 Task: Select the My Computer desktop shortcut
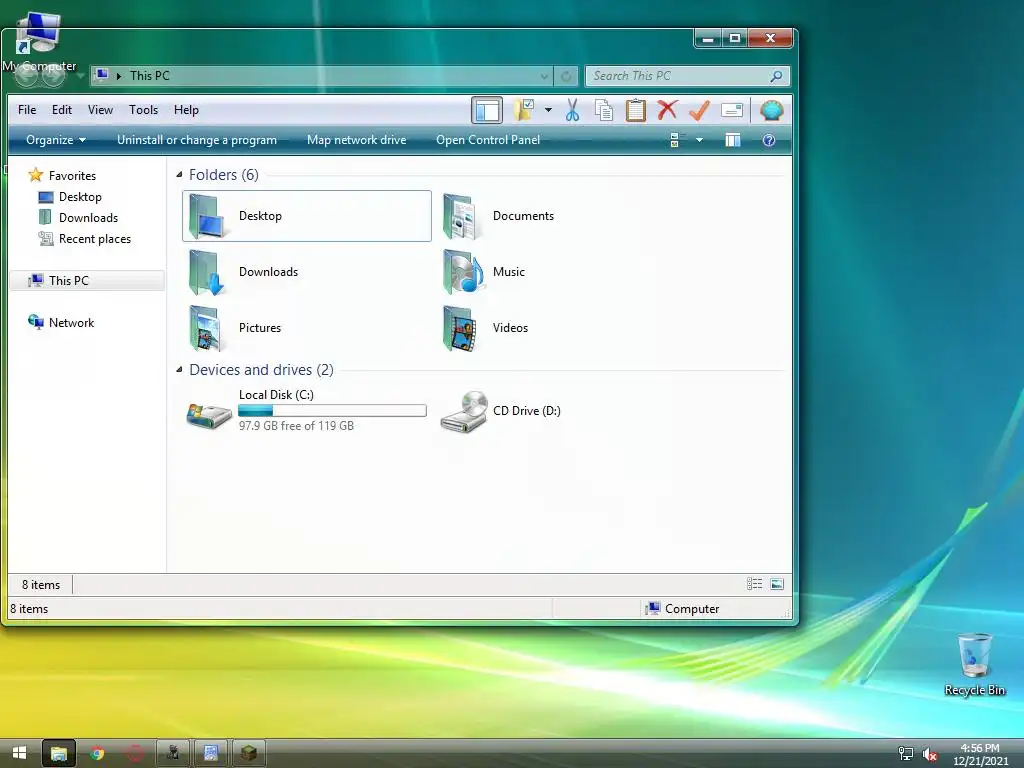tap(39, 40)
